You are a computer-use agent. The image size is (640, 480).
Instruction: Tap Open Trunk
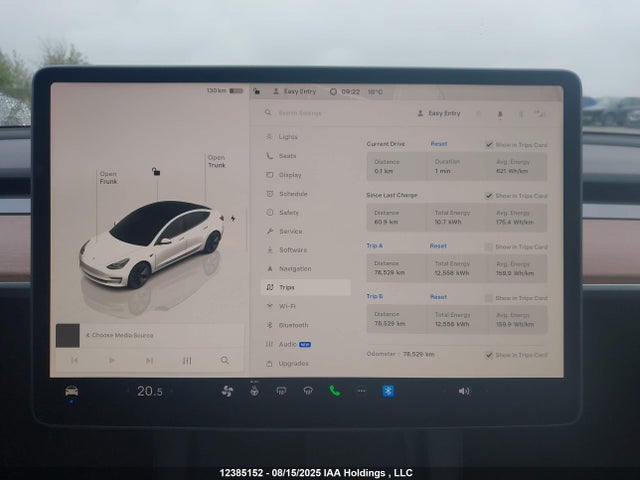point(216,161)
